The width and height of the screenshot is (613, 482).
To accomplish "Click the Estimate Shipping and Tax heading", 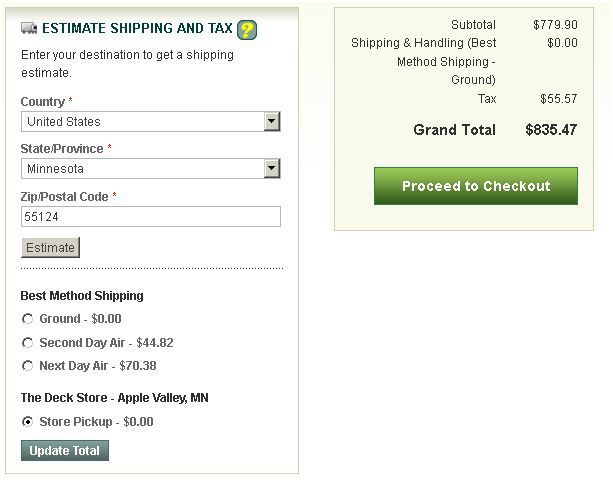I will click(137, 29).
